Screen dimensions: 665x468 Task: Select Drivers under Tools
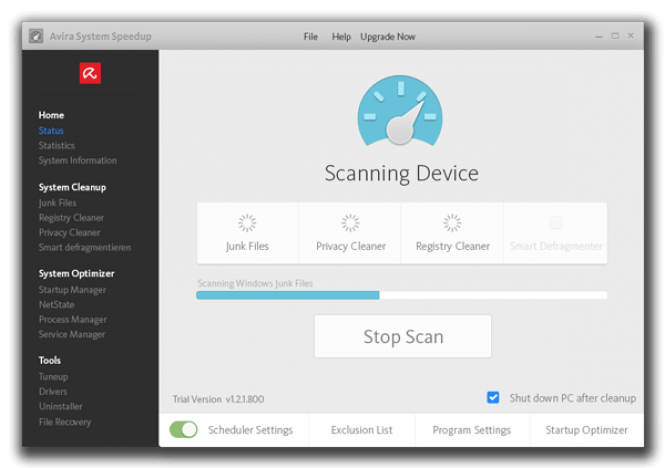click(53, 391)
